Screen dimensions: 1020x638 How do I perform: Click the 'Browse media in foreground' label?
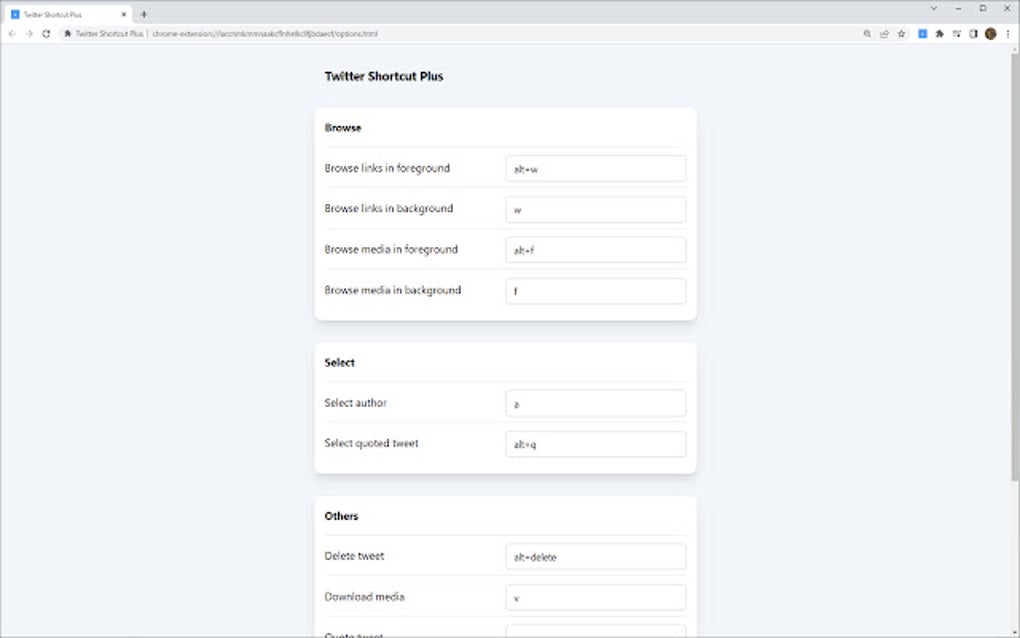pos(391,249)
